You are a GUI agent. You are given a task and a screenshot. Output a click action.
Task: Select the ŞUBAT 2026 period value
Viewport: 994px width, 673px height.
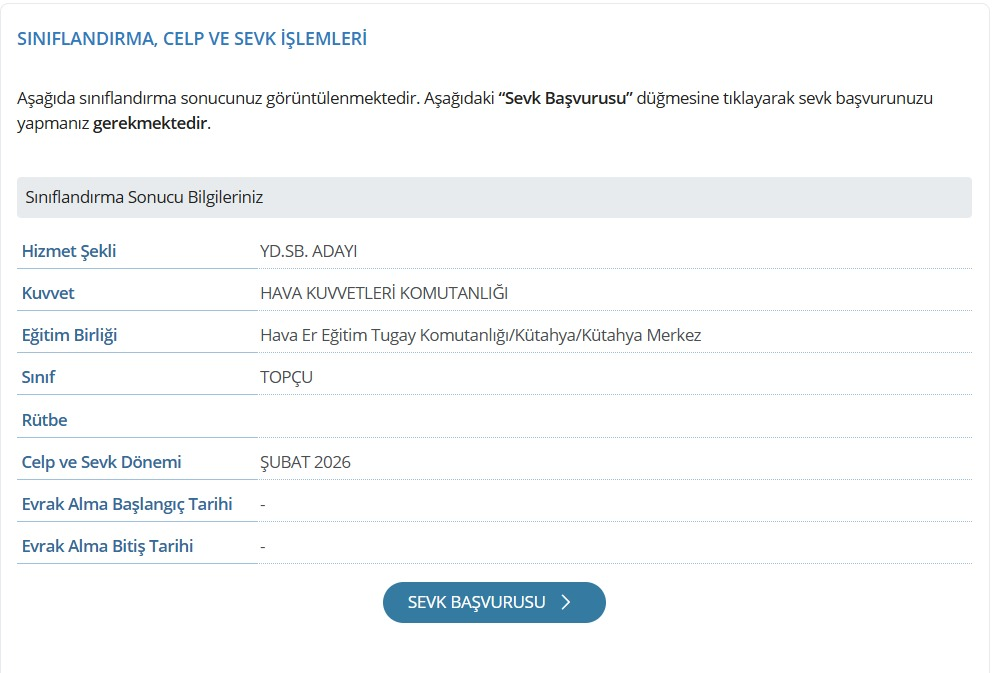[305, 462]
